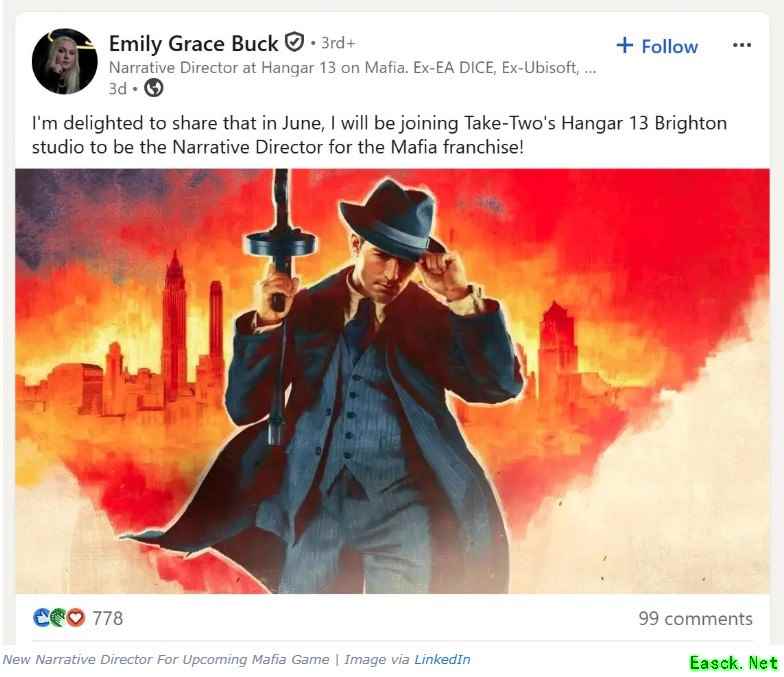The height and width of the screenshot is (677, 784).
Task: Click the Emily Grace Buck name
Action: 194,44
